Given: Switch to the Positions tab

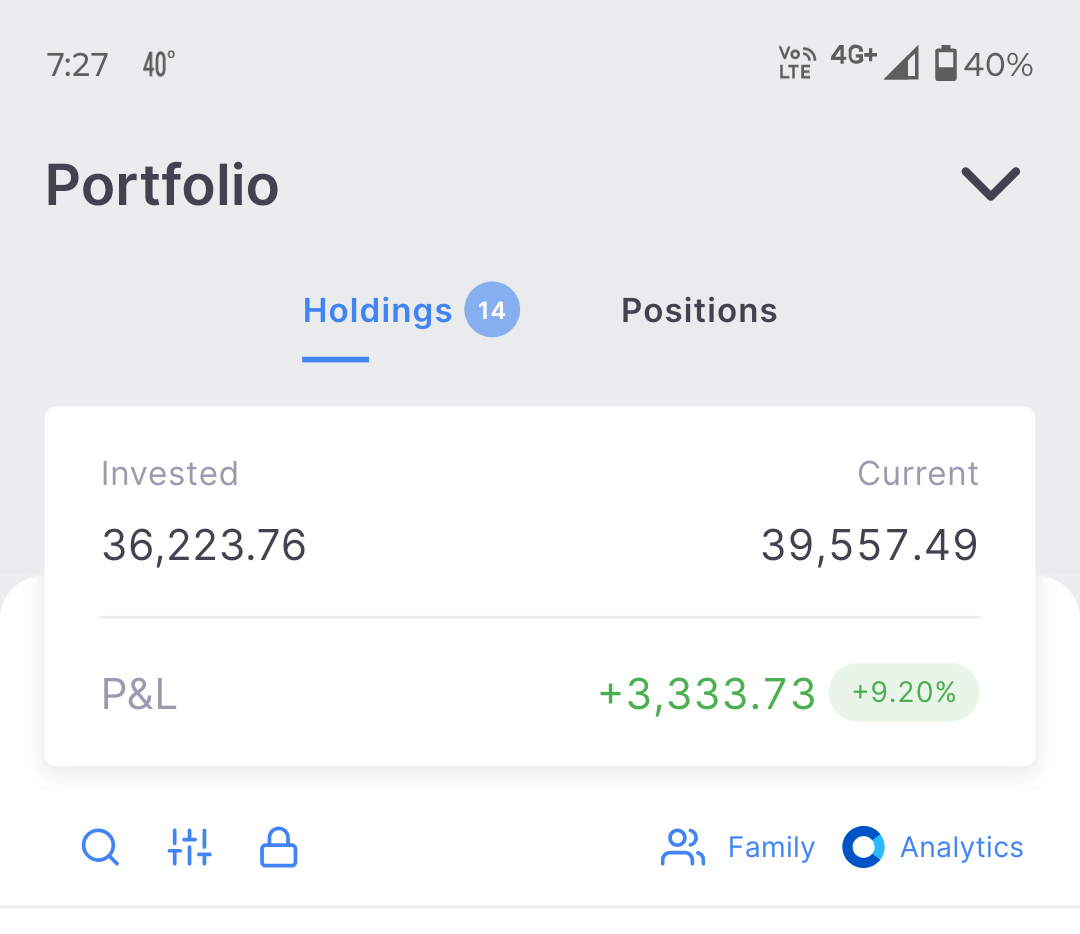Looking at the screenshot, I should (x=699, y=311).
